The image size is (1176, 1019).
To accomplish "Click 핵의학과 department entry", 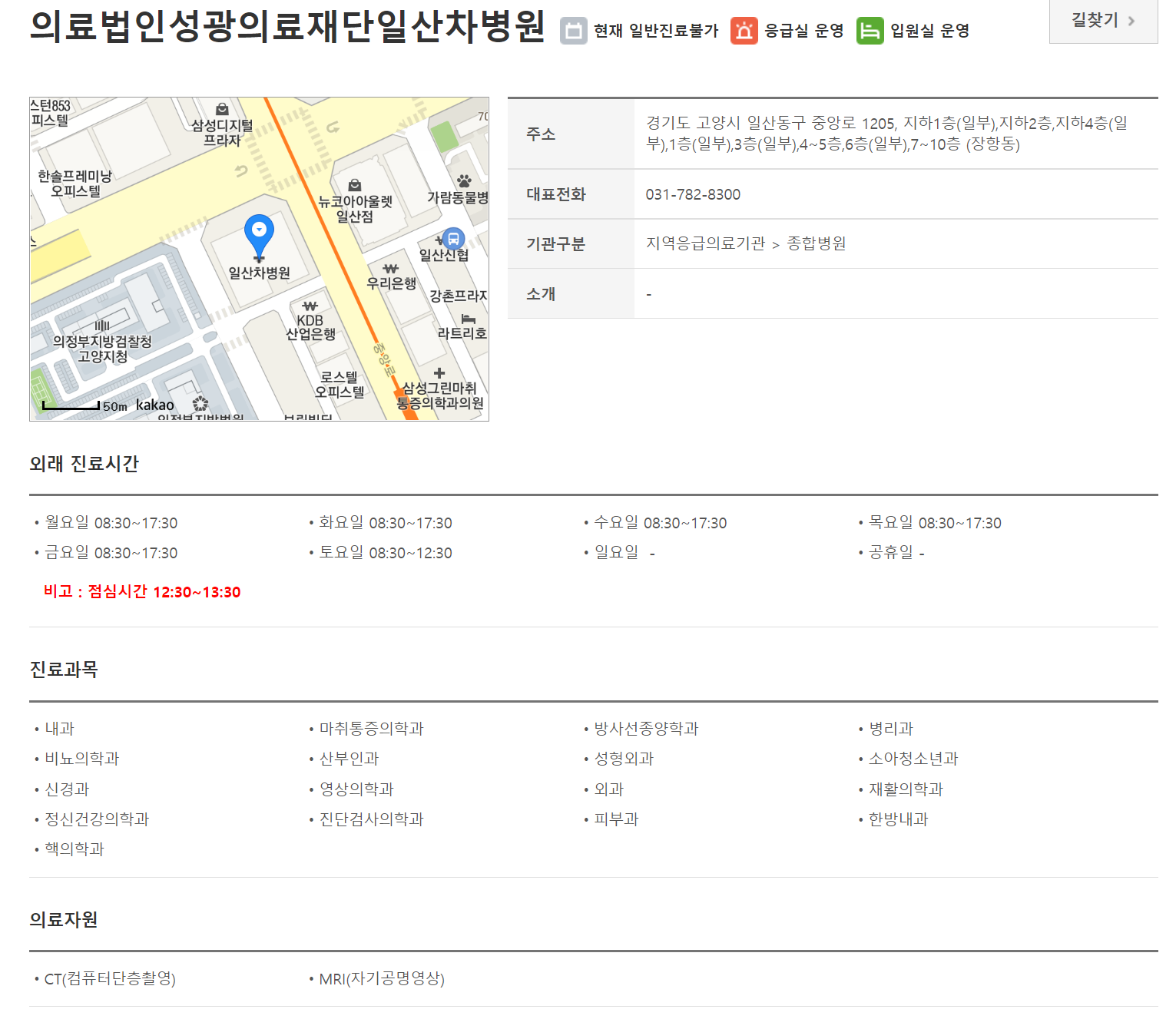I will coord(75,849).
